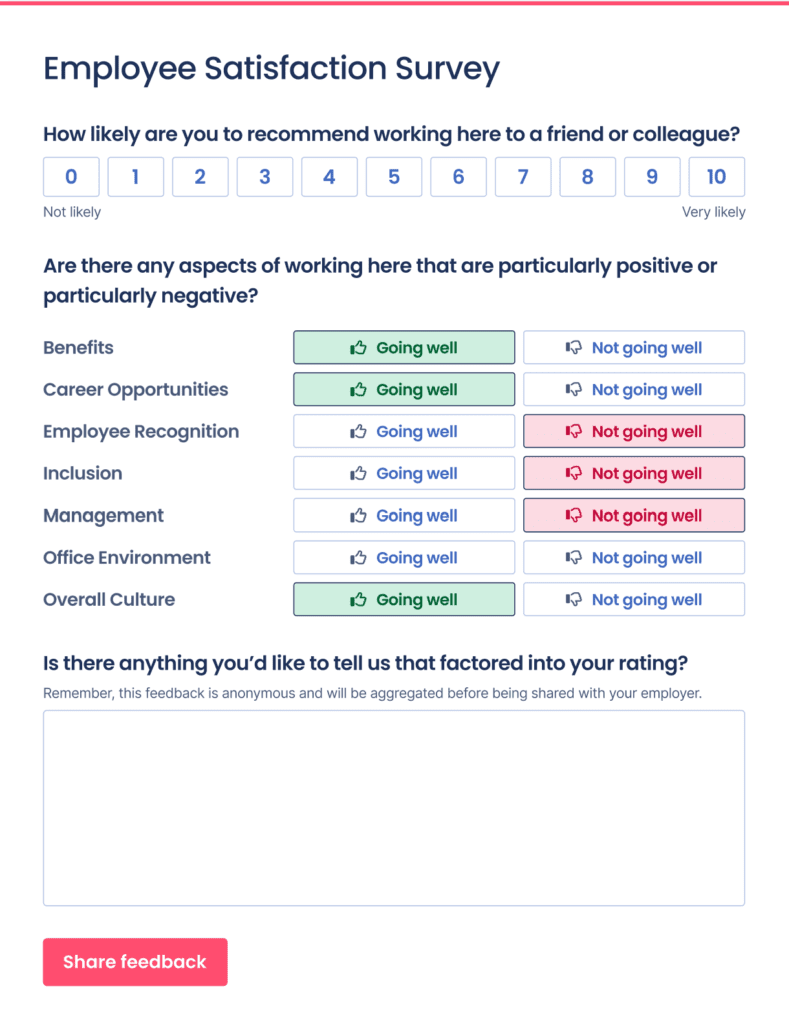Pick rating 5 on the recommendation scale

tap(394, 176)
